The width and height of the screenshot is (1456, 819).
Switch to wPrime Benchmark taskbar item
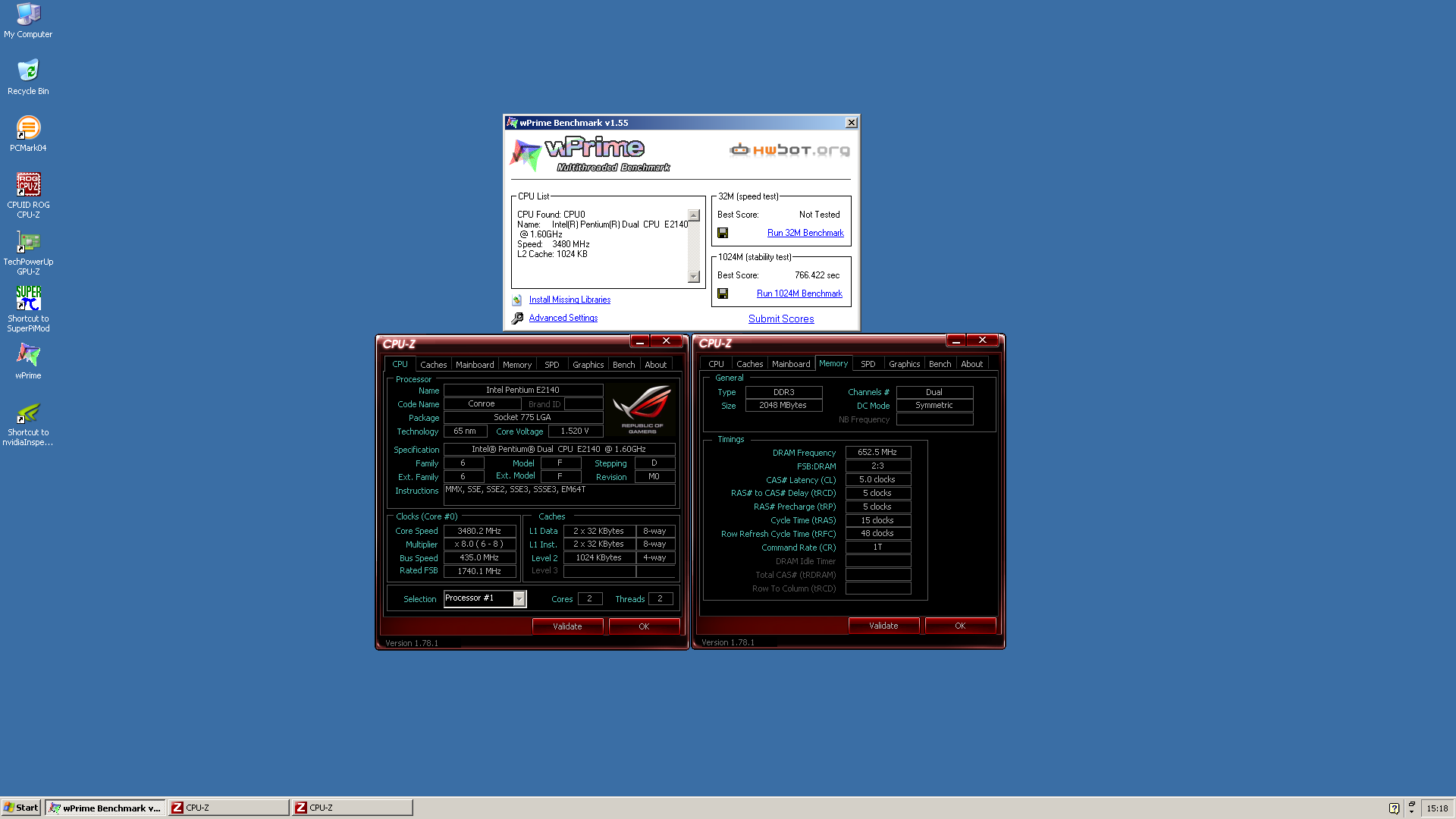(105, 808)
